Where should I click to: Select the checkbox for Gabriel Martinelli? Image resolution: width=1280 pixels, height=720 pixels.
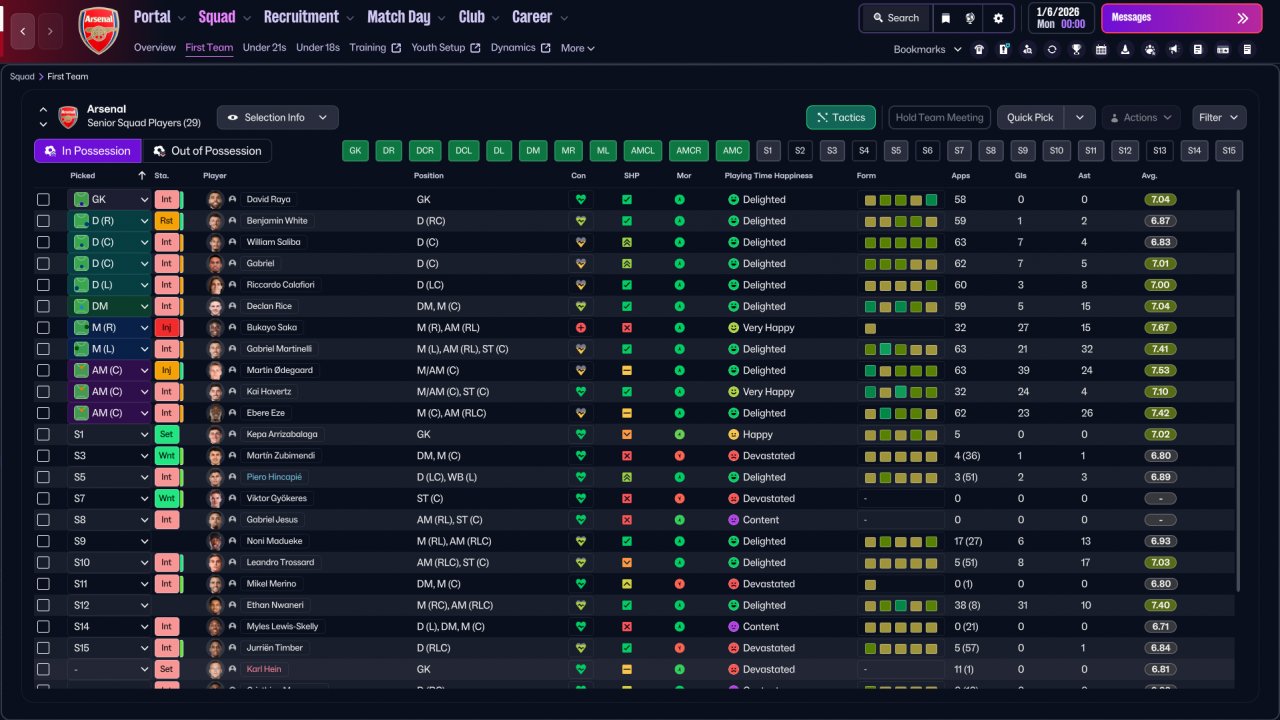pyautogui.click(x=43, y=349)
